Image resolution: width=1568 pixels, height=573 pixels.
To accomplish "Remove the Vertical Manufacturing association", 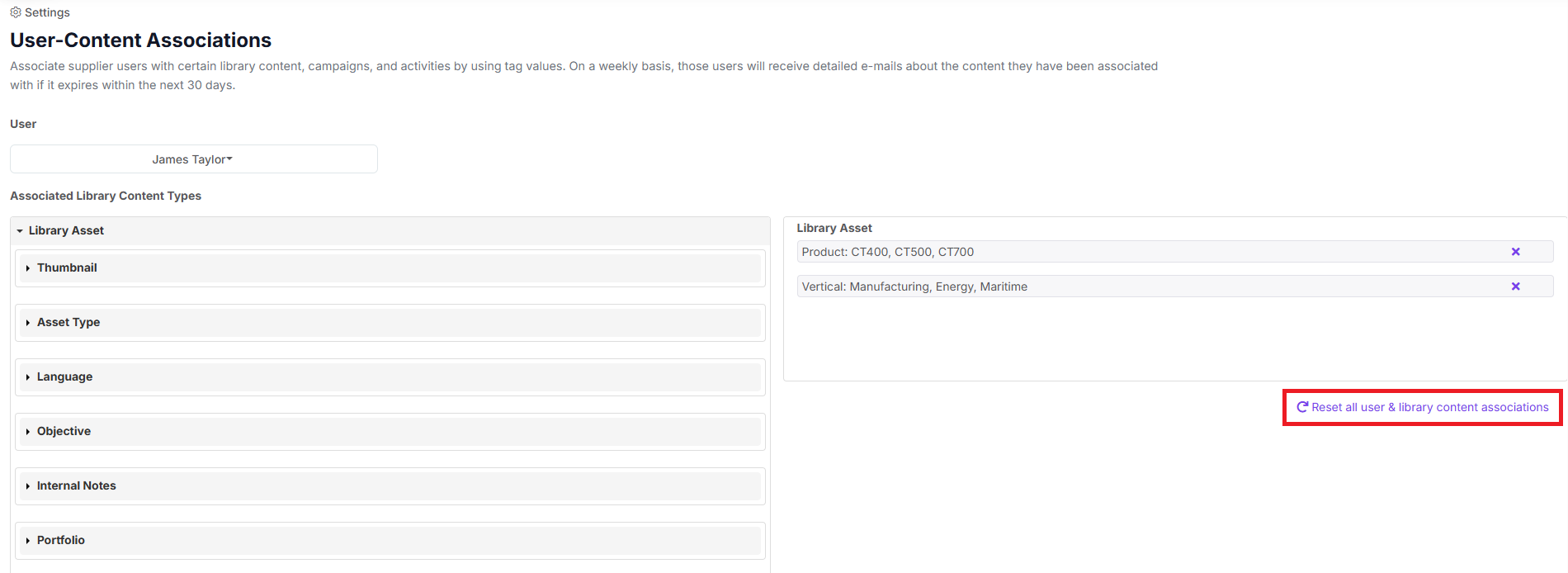I will 1515,286.
